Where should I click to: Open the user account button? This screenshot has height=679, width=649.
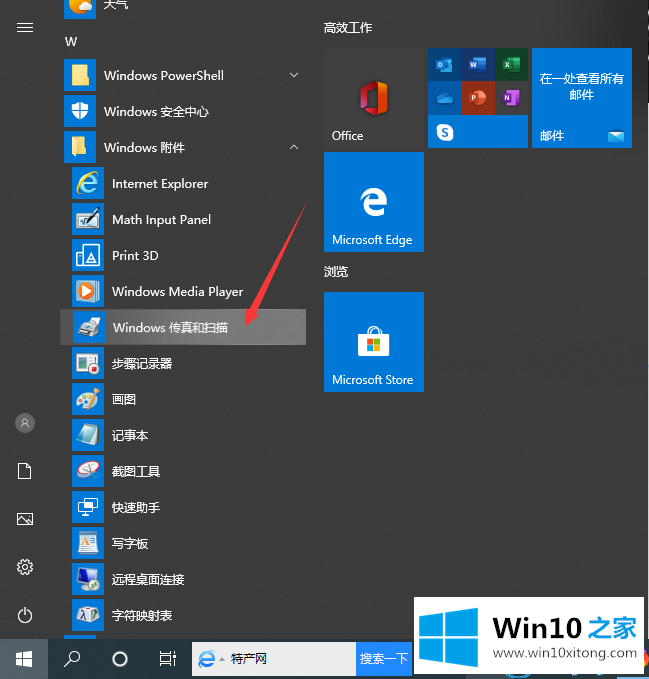[25, 423]
